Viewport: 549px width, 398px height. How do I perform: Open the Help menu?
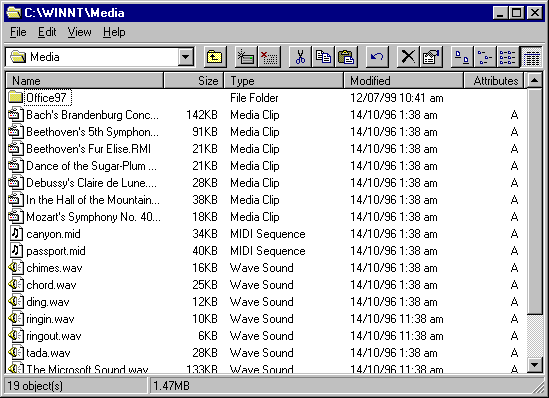tap(114, 32)
